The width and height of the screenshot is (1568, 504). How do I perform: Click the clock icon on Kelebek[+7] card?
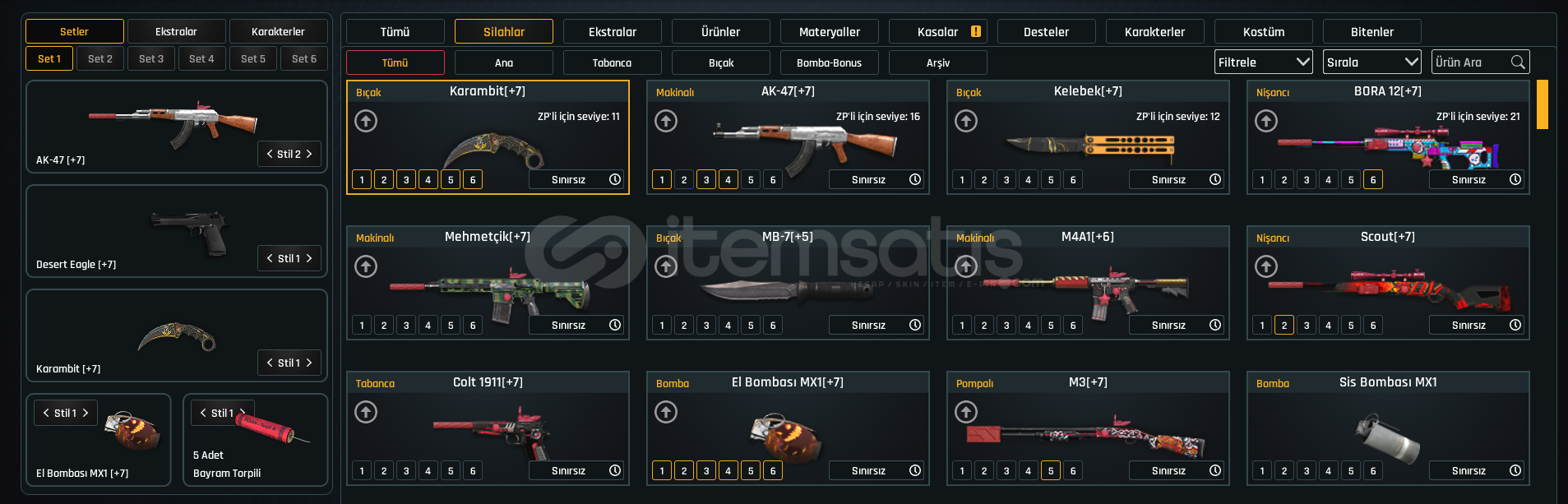1215,179
